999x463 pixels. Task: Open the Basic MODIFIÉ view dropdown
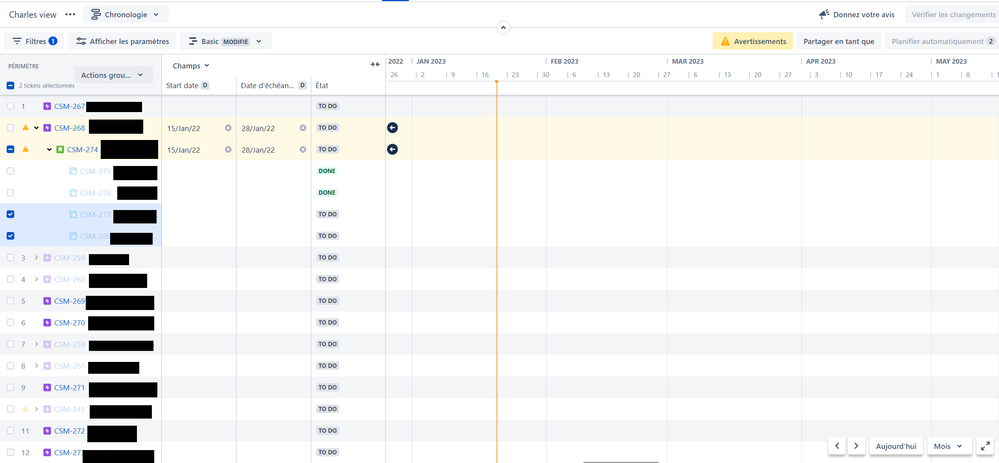click(226, 41)
